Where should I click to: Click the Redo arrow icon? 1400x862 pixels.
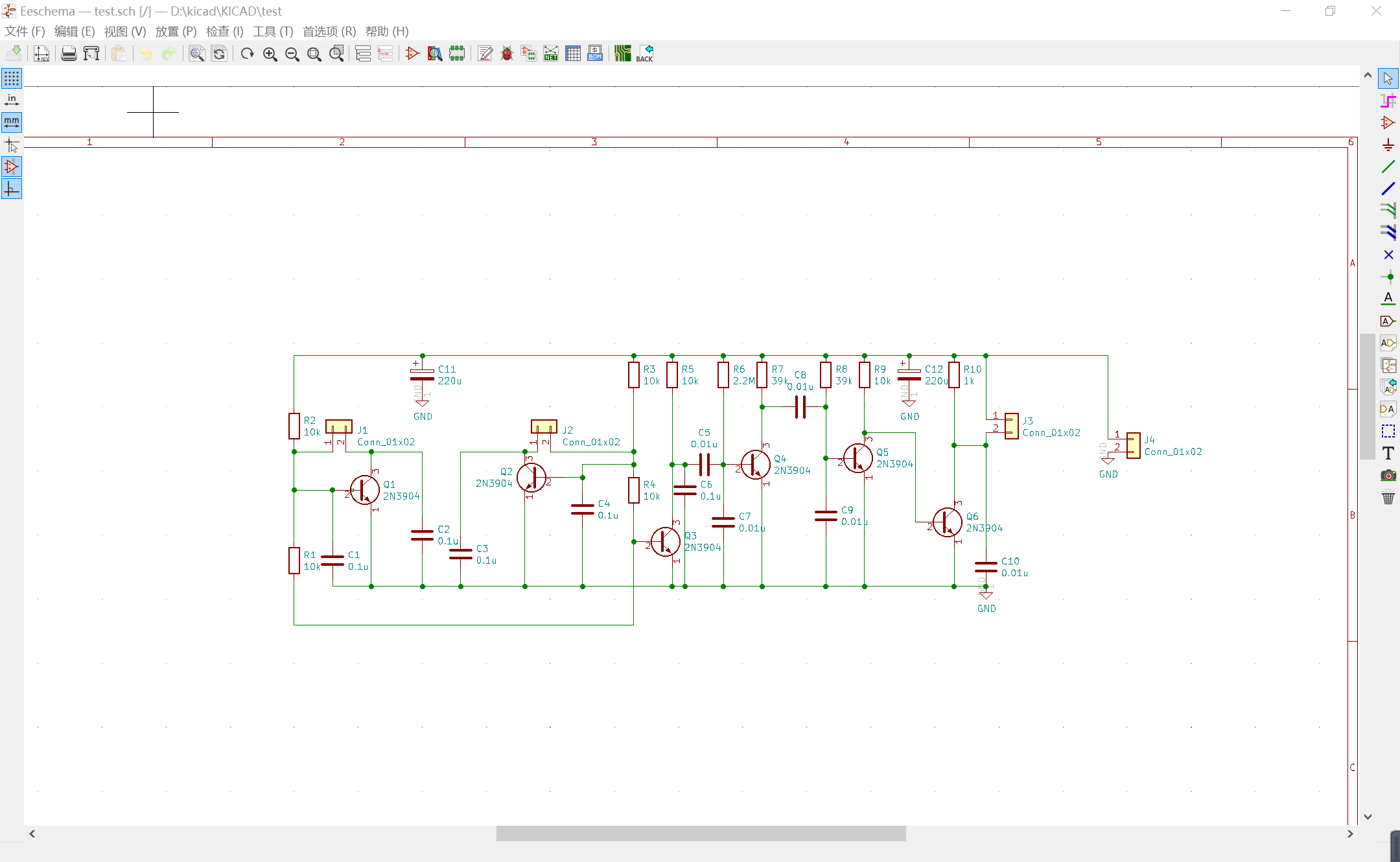[x=169, y=53]
